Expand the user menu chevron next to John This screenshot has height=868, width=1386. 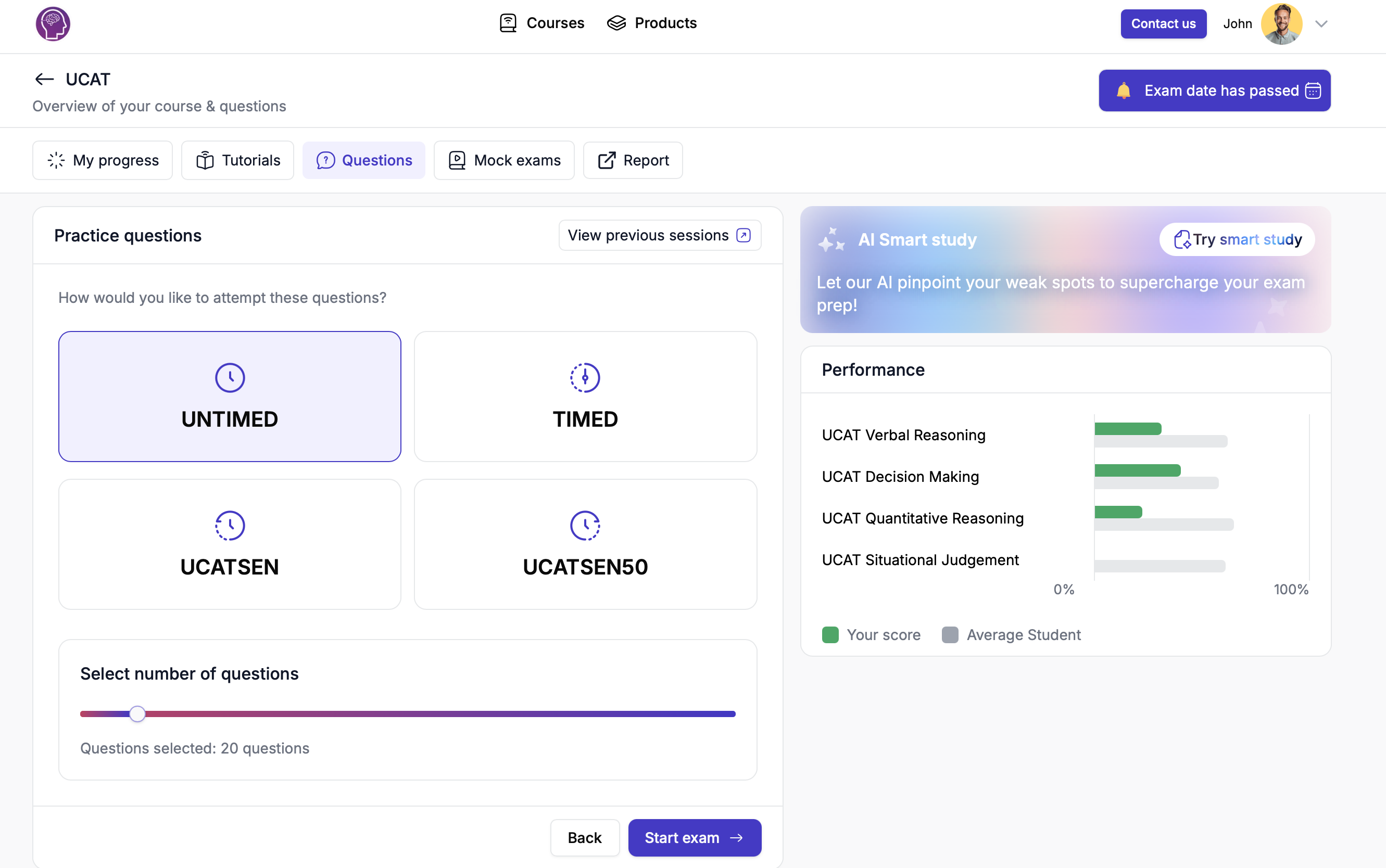click(x=1321, y=24)
